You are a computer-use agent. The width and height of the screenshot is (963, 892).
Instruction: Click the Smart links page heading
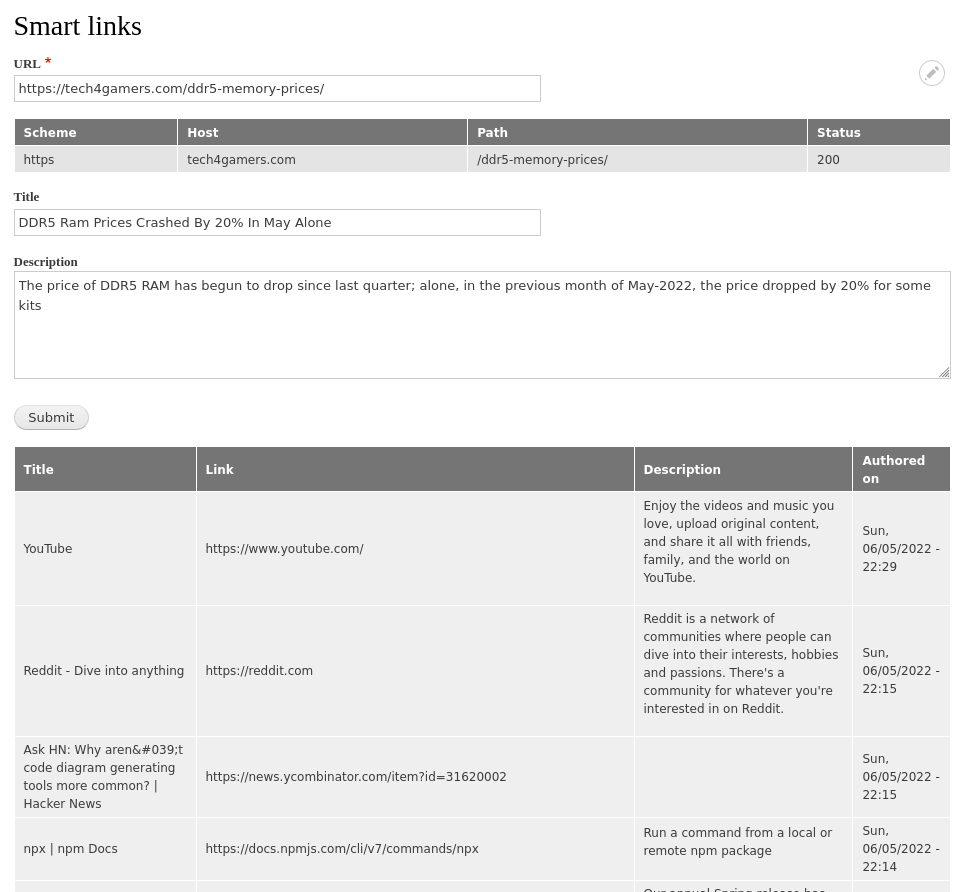pyautogui.click(x=77, y=25)
